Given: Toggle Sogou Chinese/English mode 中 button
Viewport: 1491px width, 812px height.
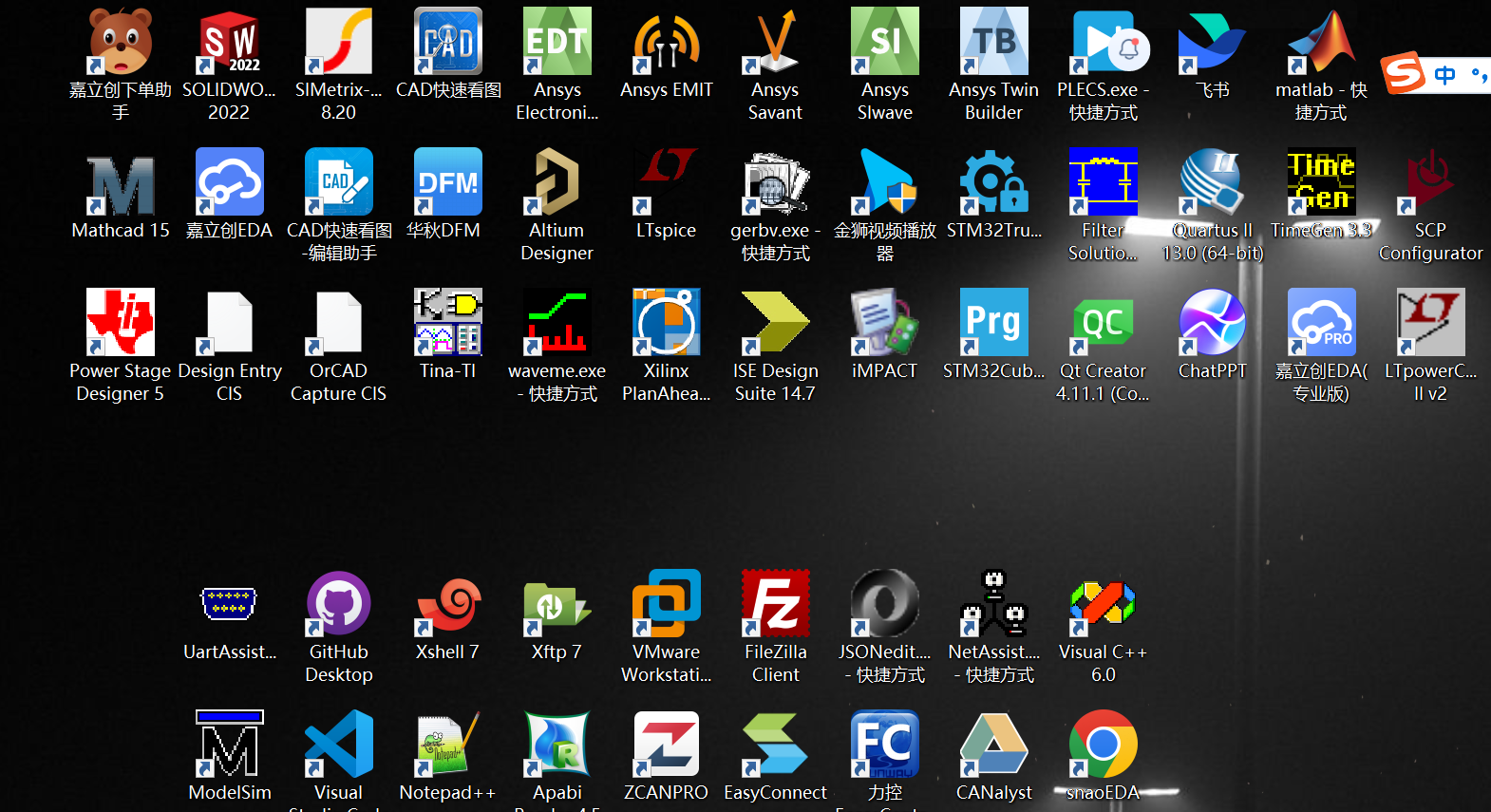Looking at the screenshot, I should pos(1444,74).
